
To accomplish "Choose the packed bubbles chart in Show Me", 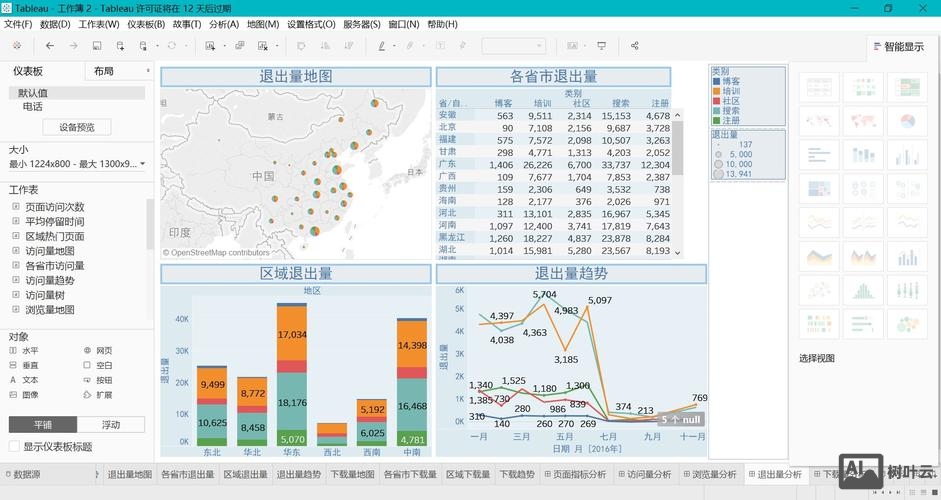I will pyautogui.click(x=907, y=325).
